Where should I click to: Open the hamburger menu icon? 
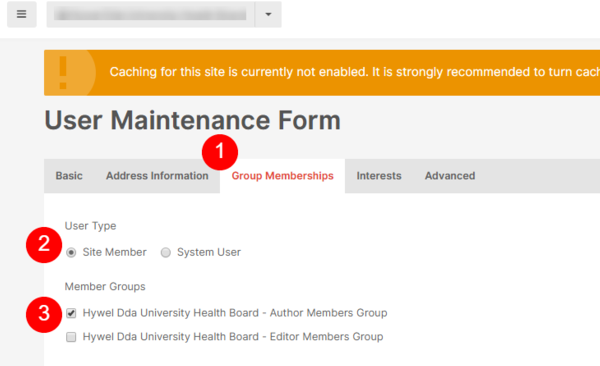(x=22, y=14)
